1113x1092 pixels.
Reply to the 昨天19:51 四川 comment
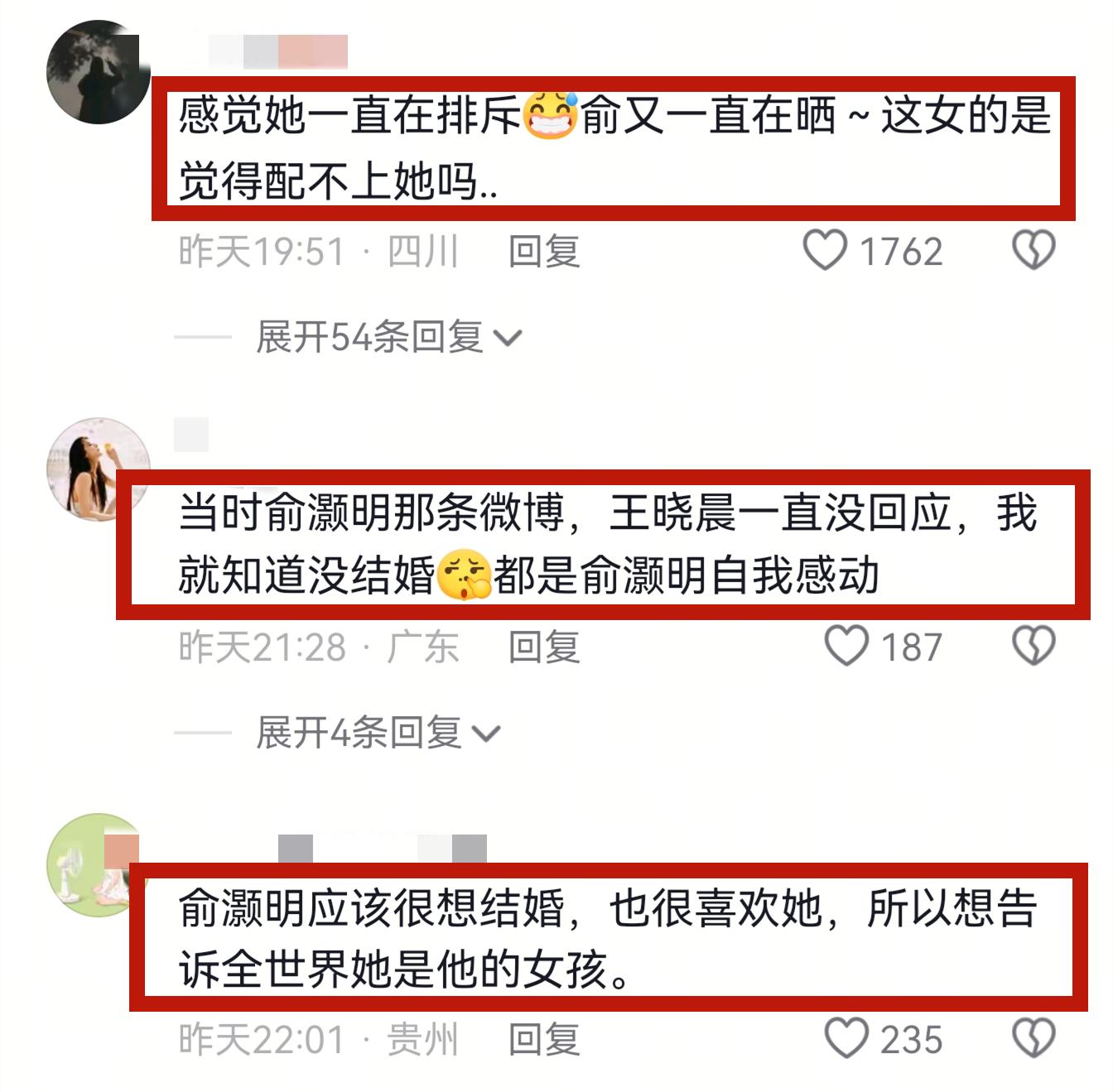pyautogui.click(x=544, y=251)
